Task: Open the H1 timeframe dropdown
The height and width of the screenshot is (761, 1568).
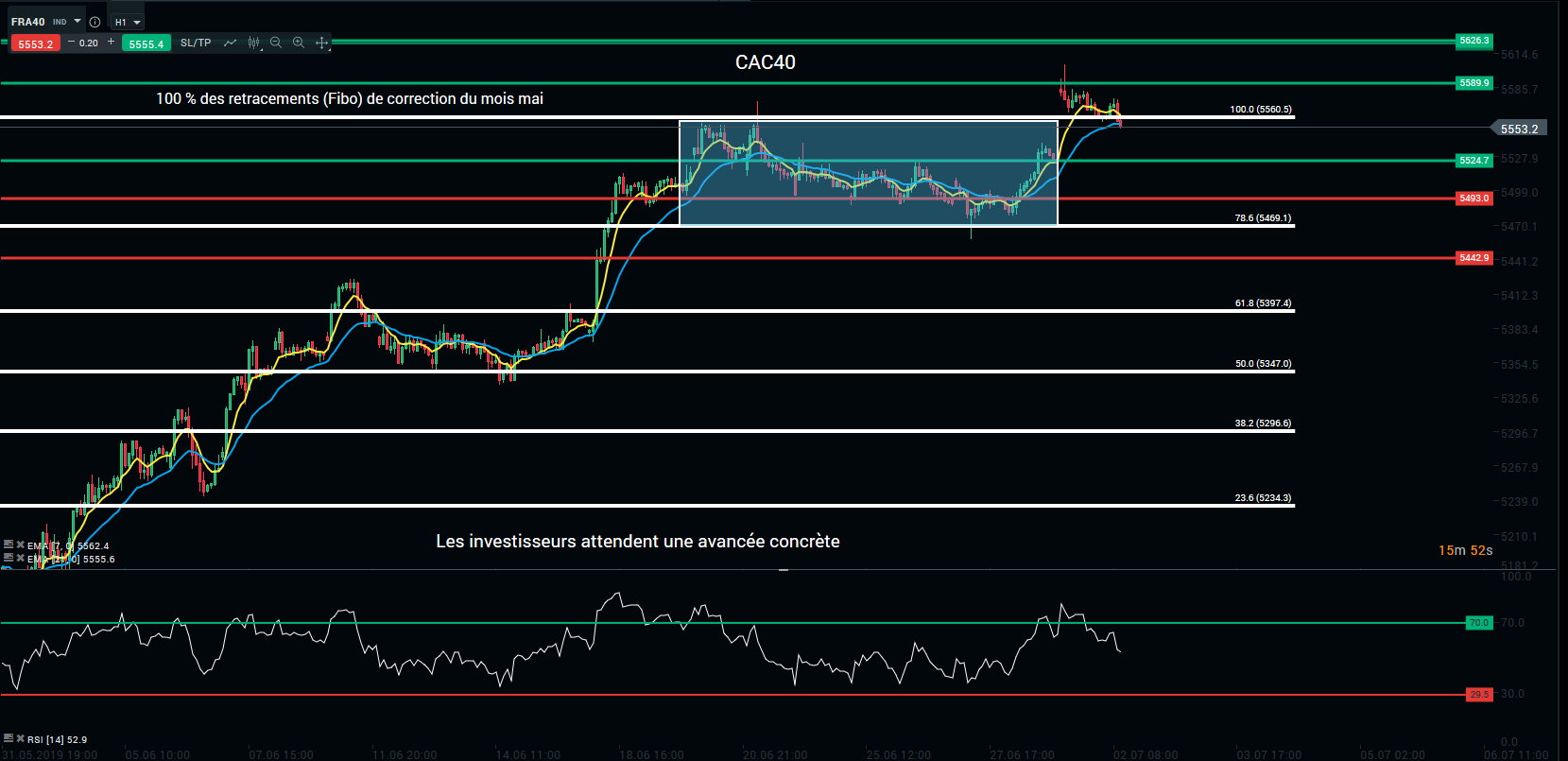Action: coord(128,22)
